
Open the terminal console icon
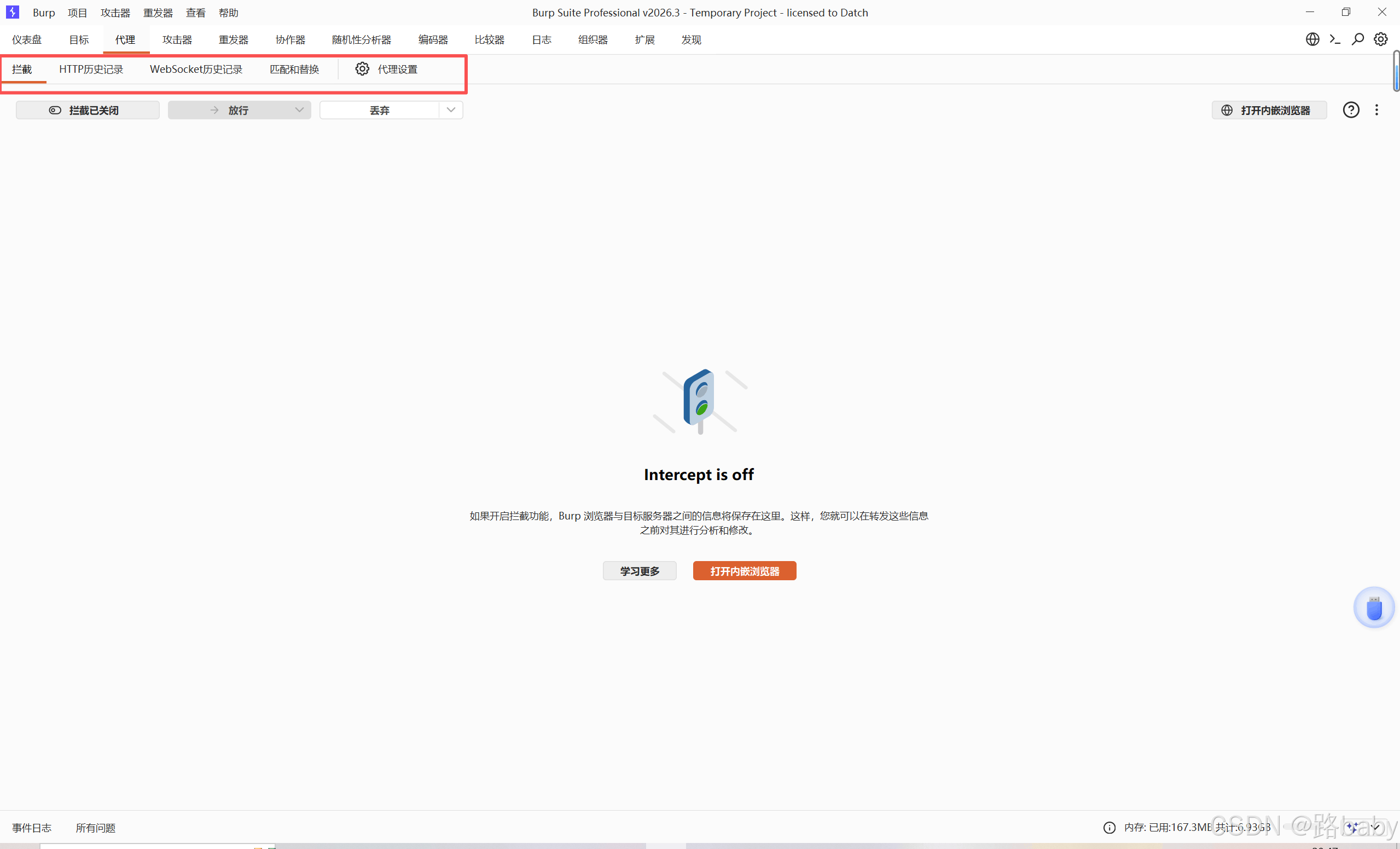(1335, 39)
